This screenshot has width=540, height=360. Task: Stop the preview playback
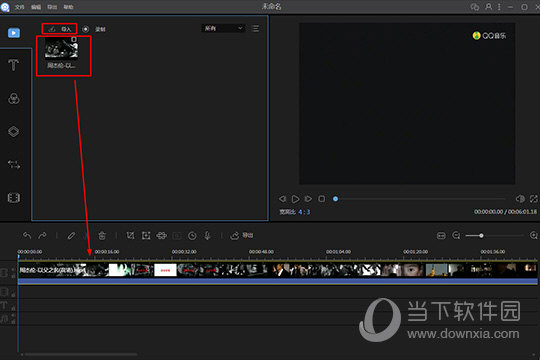pyautogui.click(x=321, y=199)
